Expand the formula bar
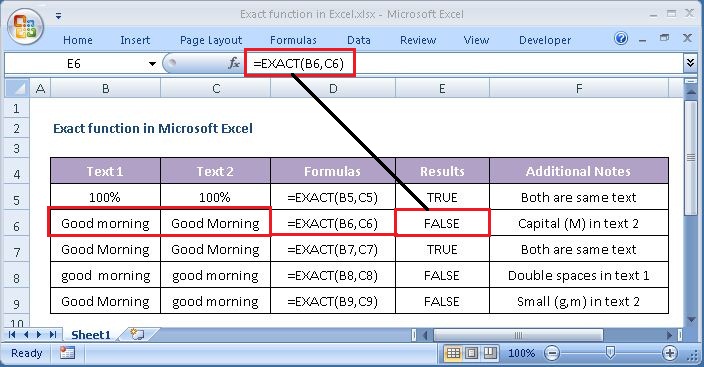This screenshot has width=704, height=367. coord(691,63)
